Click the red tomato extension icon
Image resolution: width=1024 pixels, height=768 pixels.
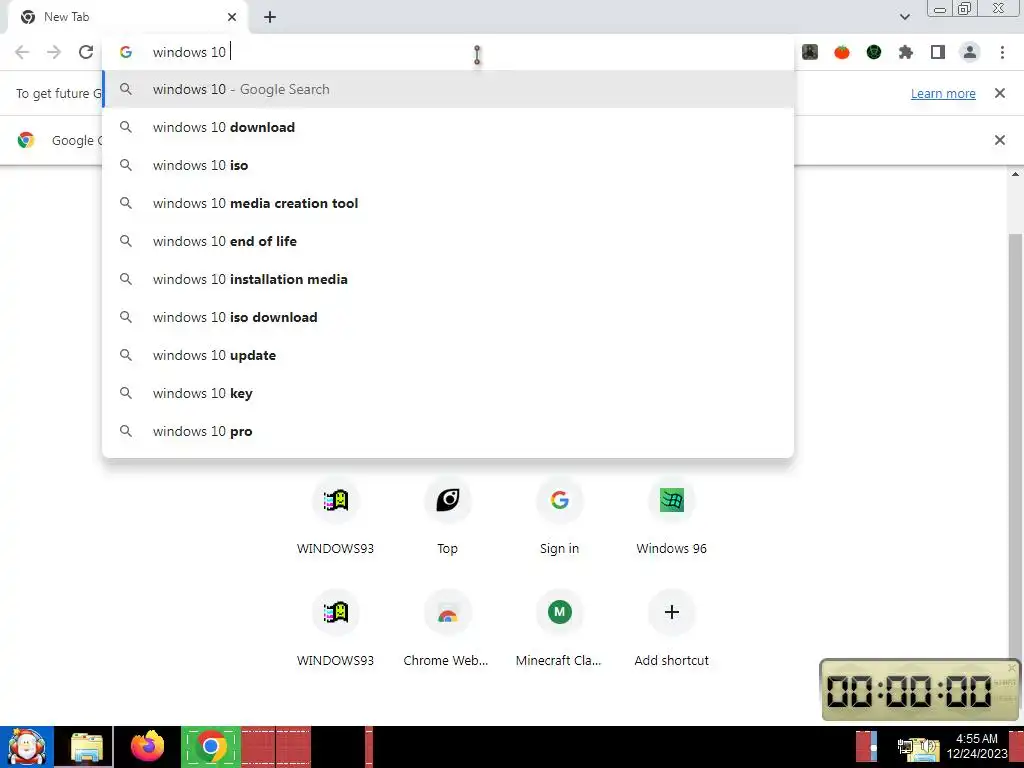coord(842,52)
